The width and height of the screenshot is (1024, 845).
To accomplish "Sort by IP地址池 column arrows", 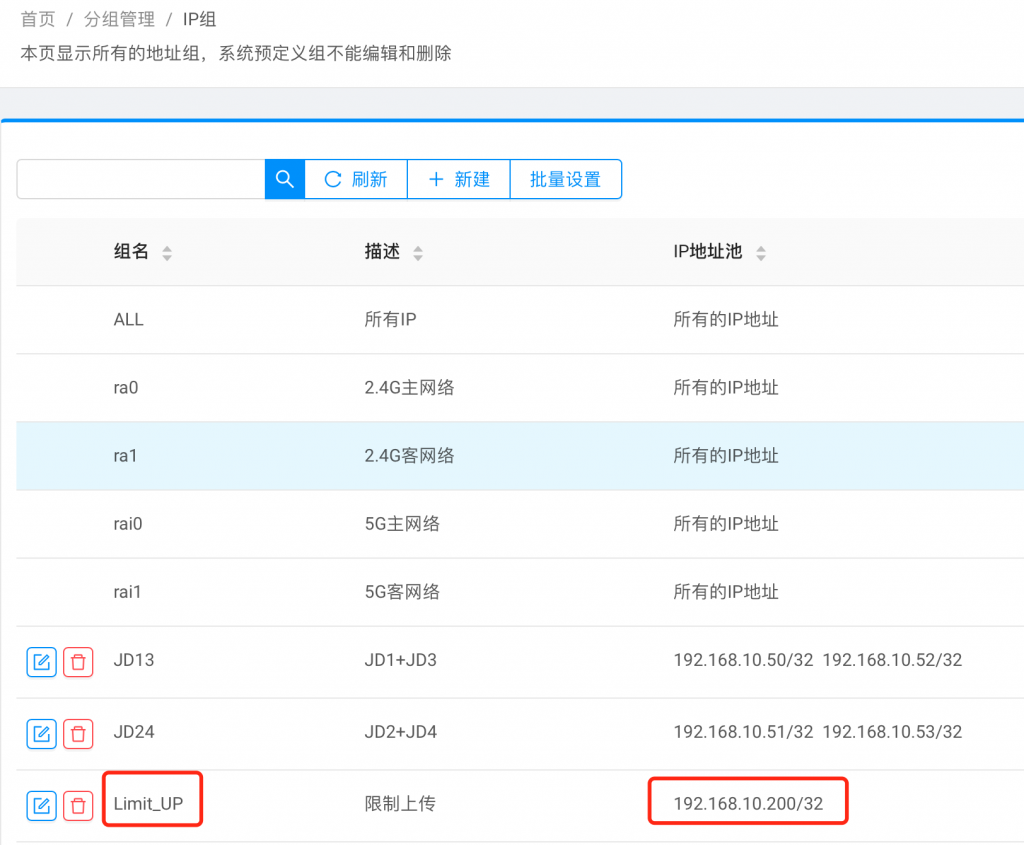I will (x=761, y=253).
